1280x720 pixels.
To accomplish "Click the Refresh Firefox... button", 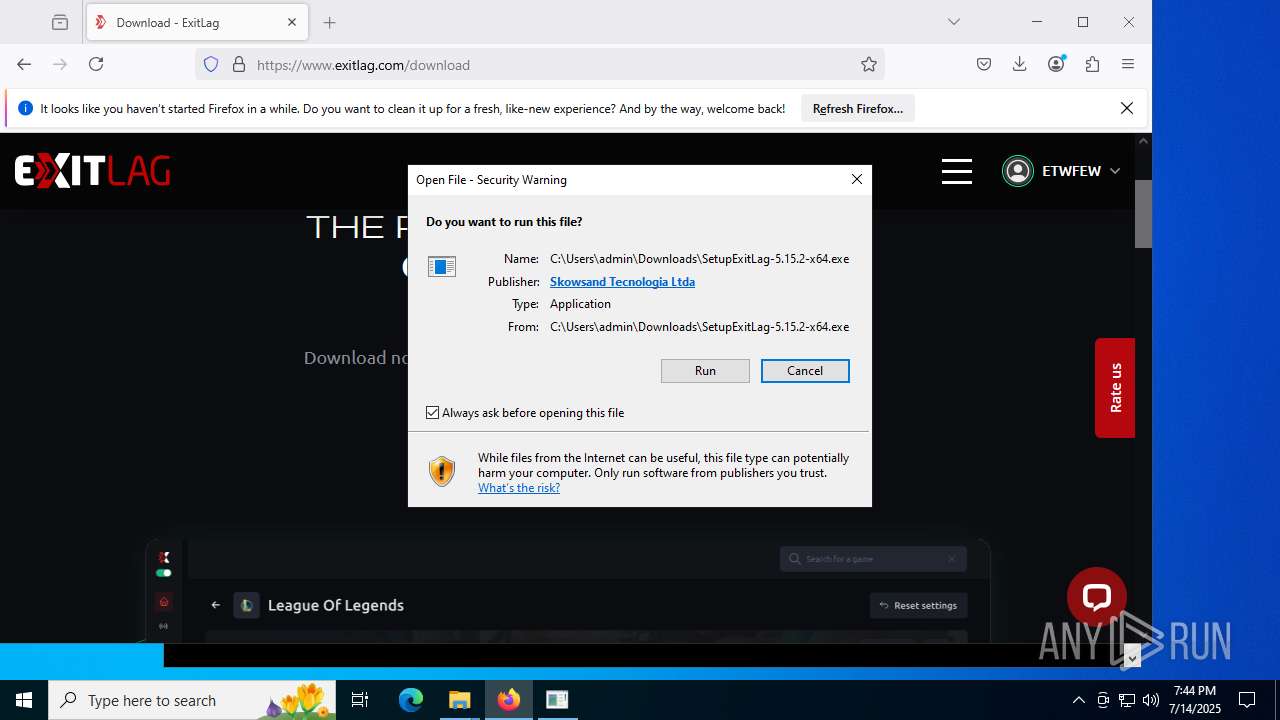I will pyautogui.click(x=858, y=109).
